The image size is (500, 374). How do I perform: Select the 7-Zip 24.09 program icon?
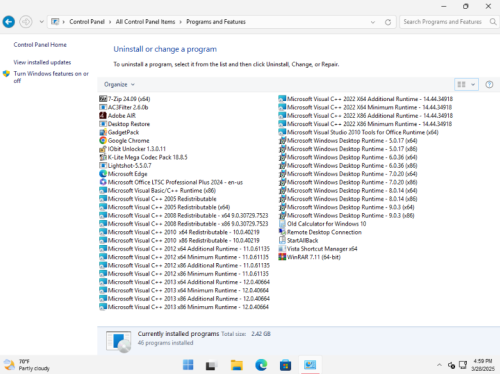[103, 99]
